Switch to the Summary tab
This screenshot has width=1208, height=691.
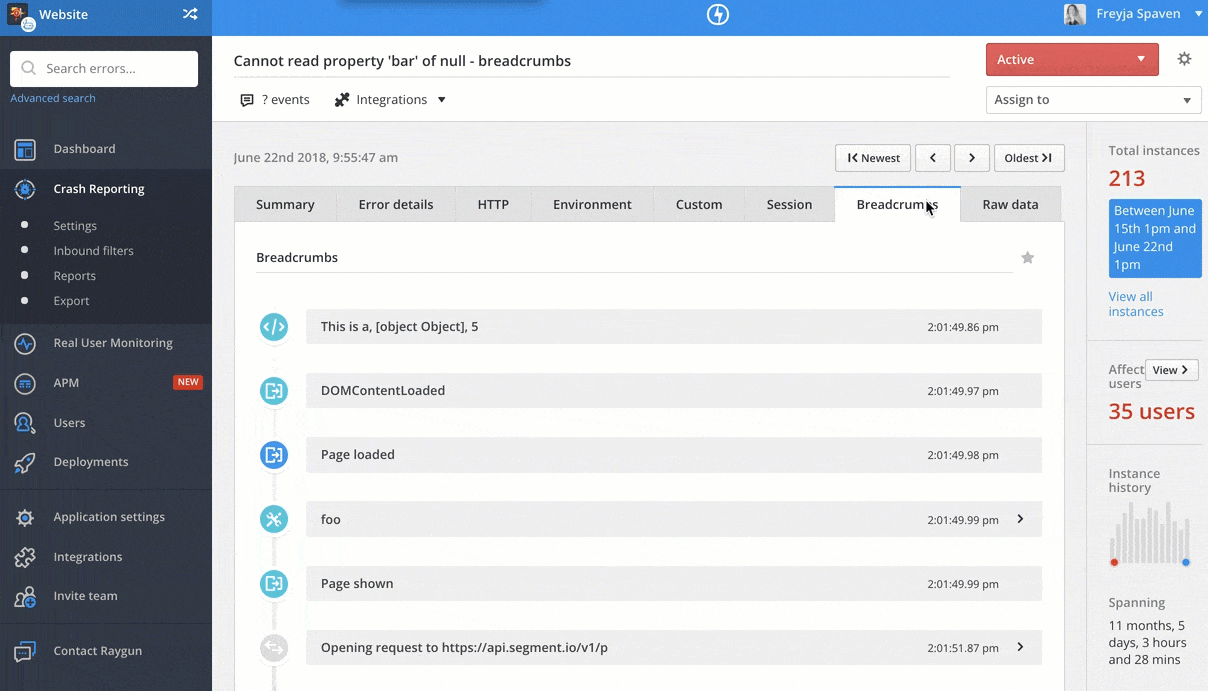[x=285, y=204]
